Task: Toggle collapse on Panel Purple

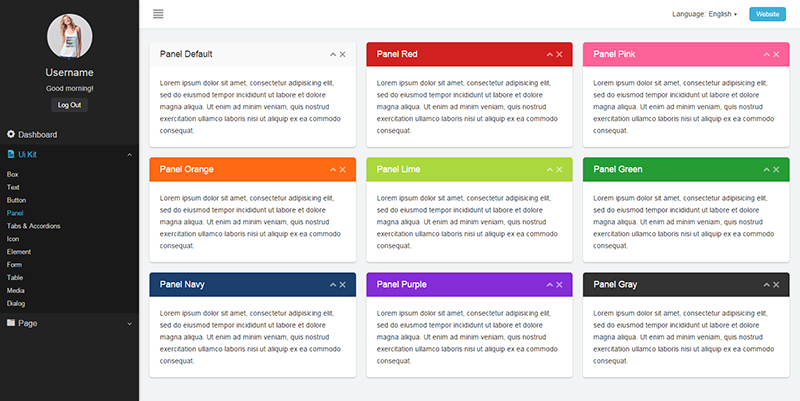Action: [549, 285]
